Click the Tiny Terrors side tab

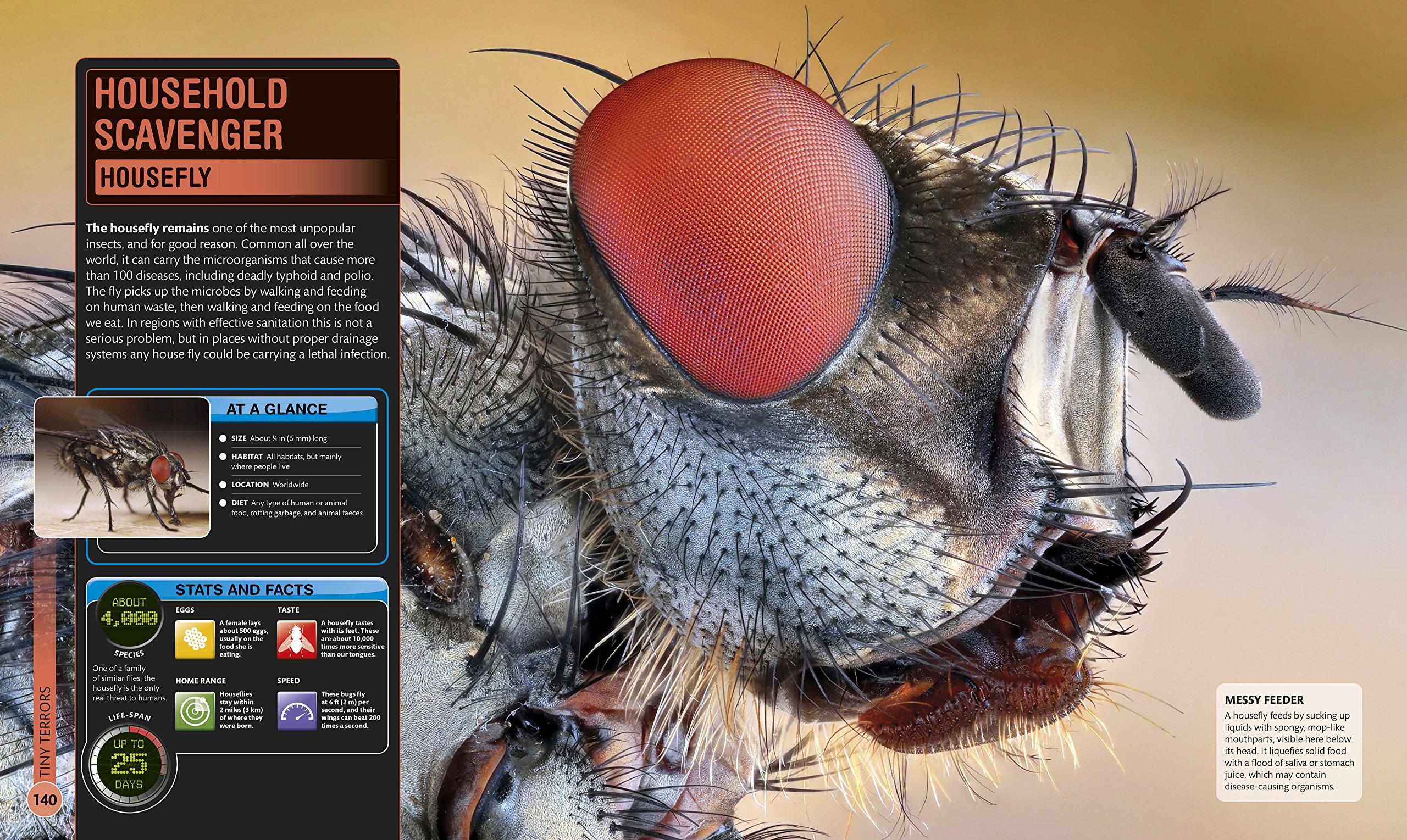[x=45, y=730]
